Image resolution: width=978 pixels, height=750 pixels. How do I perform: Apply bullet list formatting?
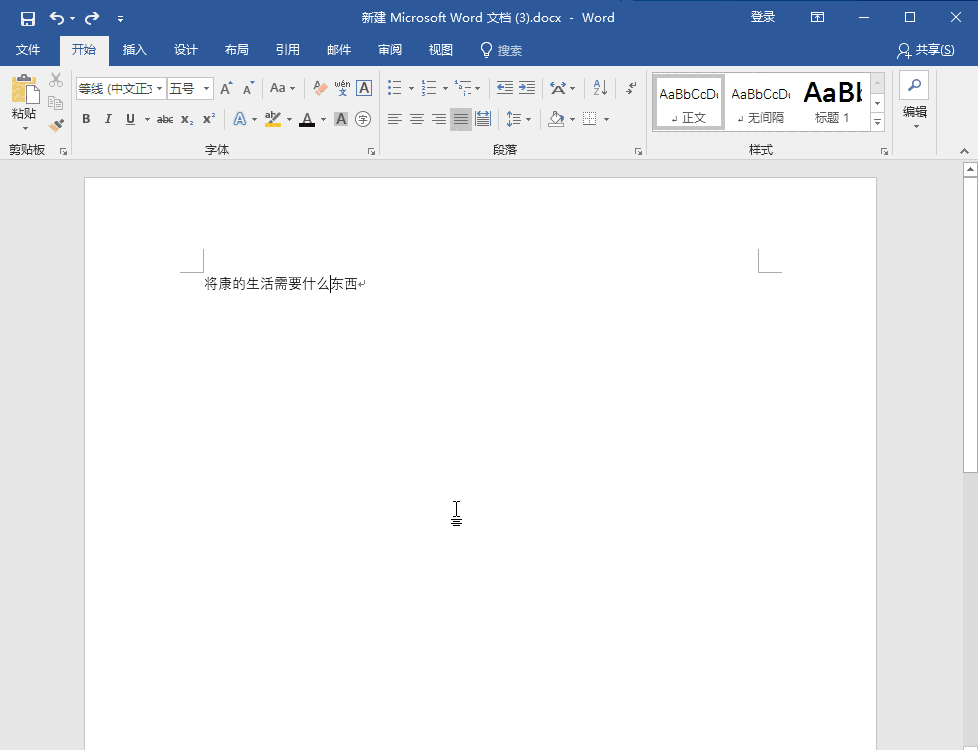[x=395, y=88]
